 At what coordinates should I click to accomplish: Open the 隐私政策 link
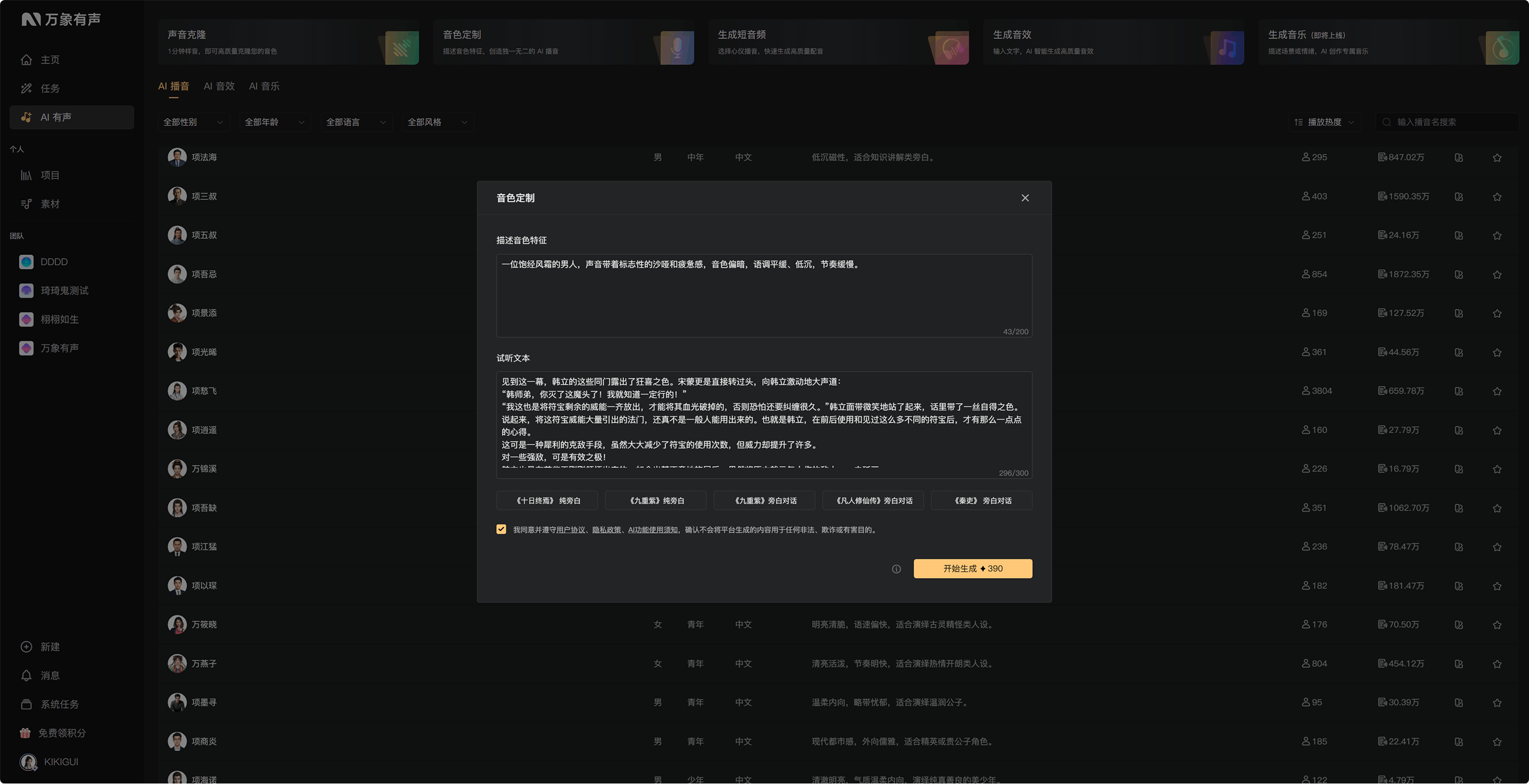606,530
